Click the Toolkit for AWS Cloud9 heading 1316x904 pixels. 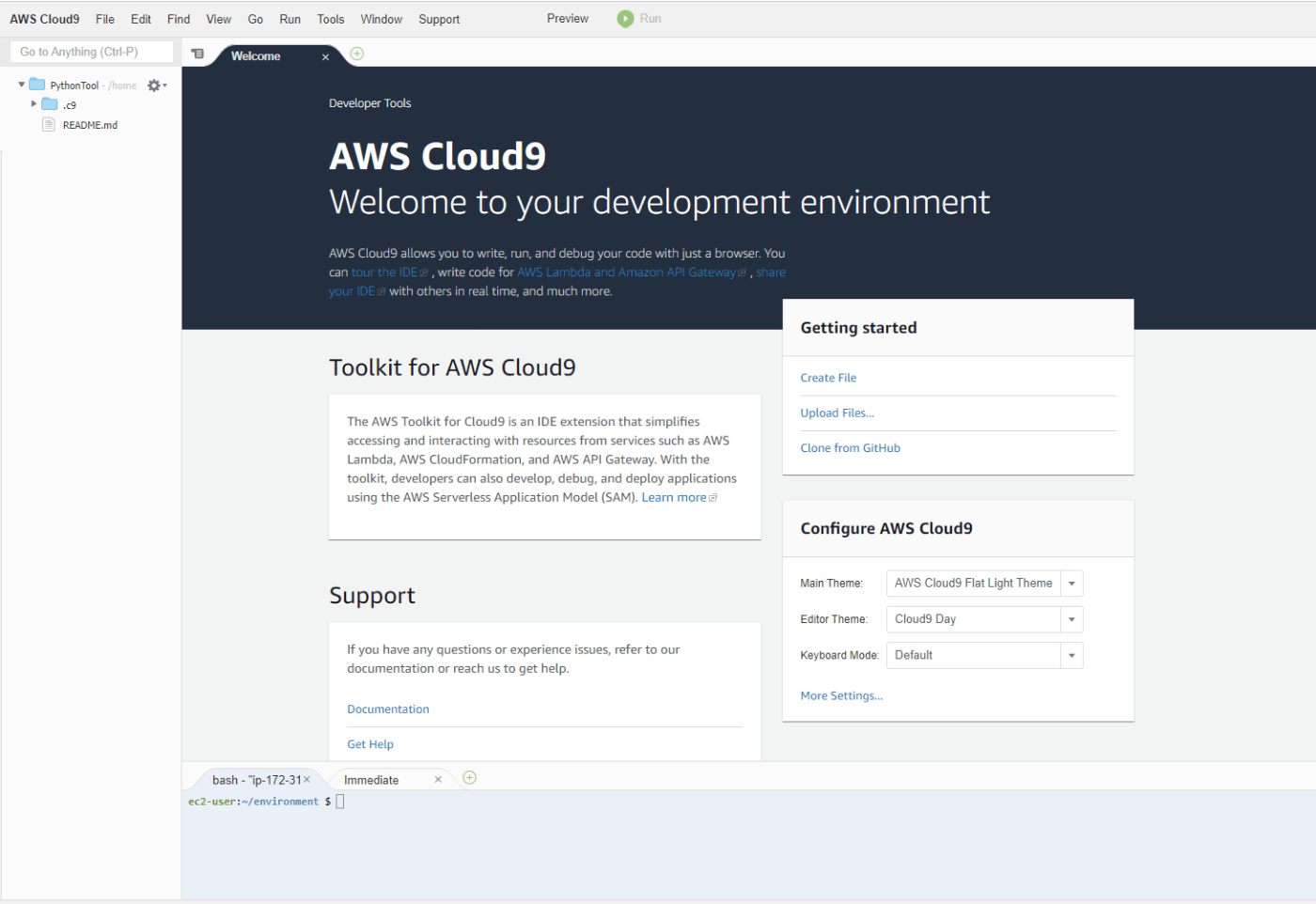(452, 368)
